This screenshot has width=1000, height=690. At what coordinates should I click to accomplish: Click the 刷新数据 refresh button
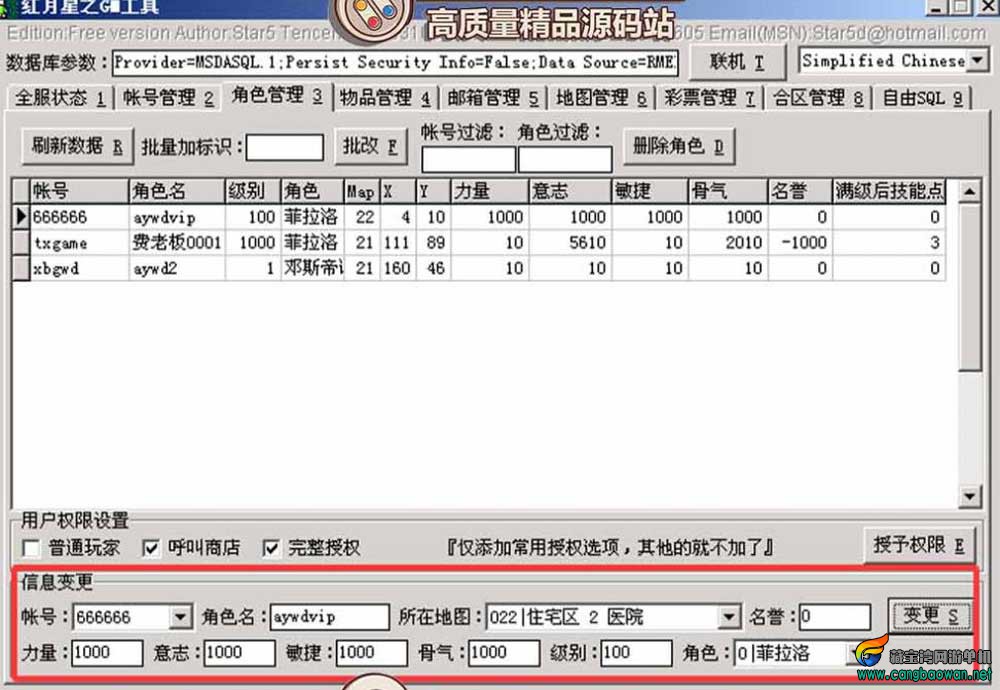coord(77,147)
